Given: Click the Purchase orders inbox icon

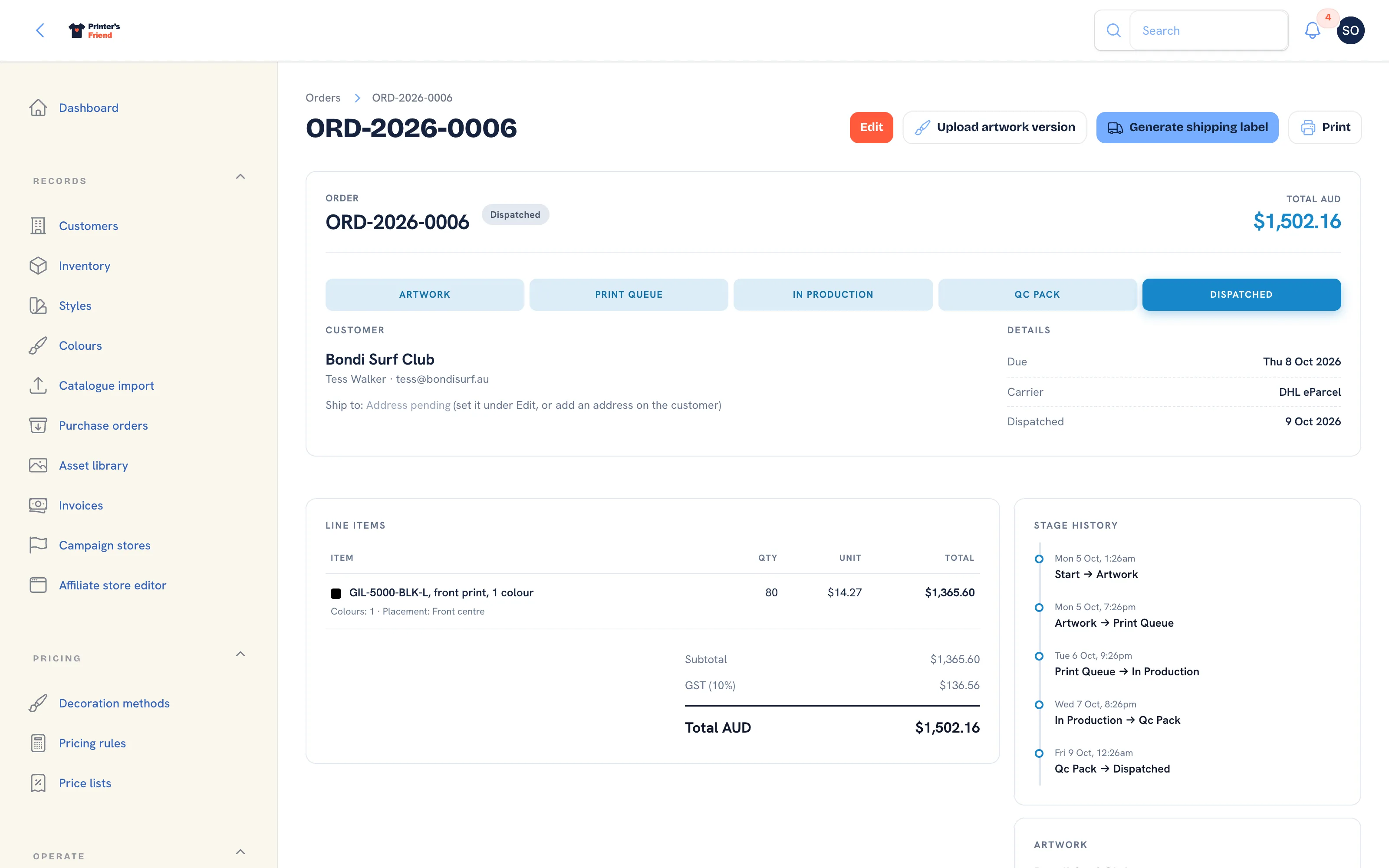Looking at the screenshot, I should pos(38,425).
